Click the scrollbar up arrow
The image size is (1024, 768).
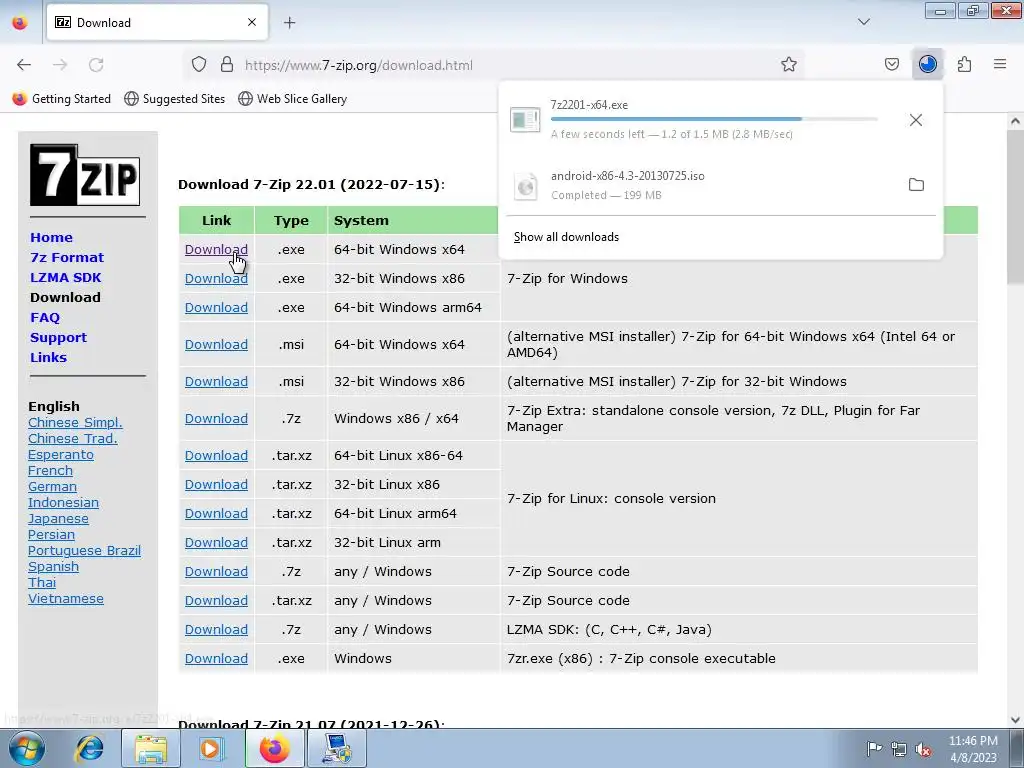[1014, 121]
